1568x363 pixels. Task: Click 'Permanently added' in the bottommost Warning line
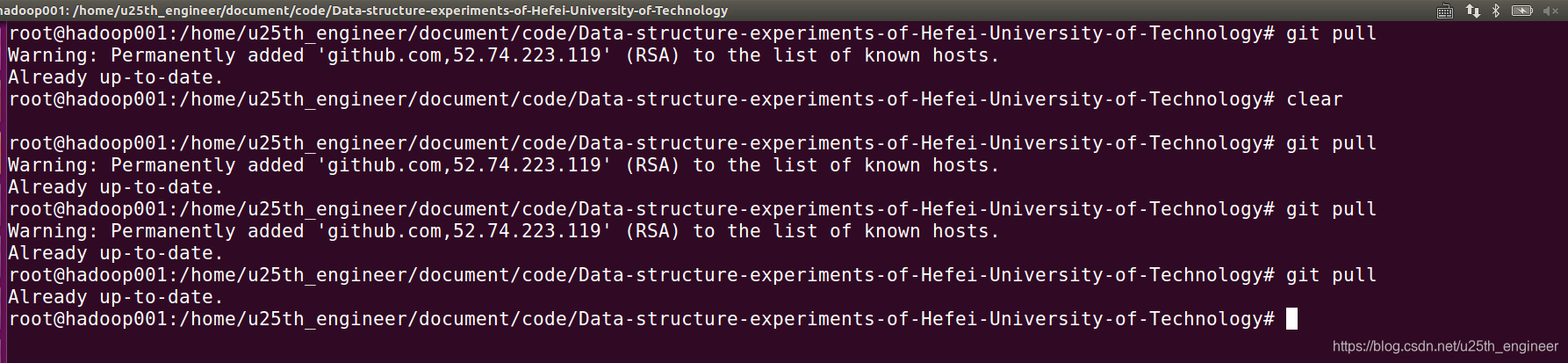pos(207,231)
